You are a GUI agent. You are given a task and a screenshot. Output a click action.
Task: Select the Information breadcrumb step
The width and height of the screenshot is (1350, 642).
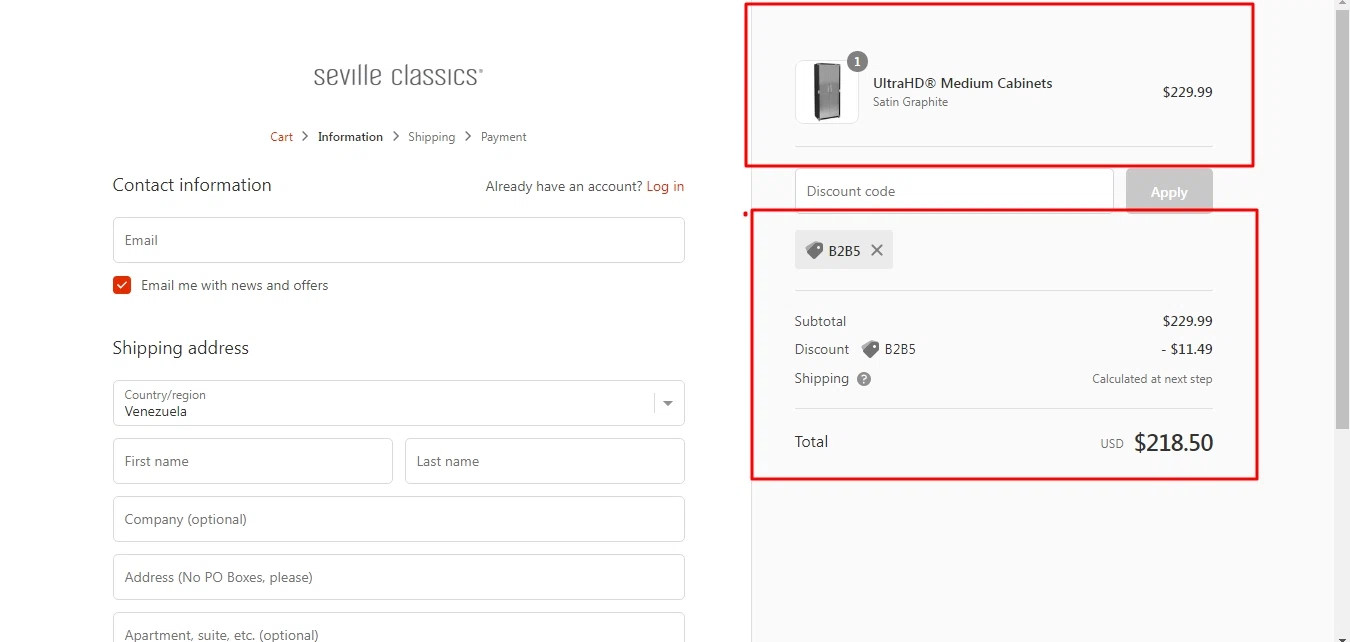(x=350, y=137)
